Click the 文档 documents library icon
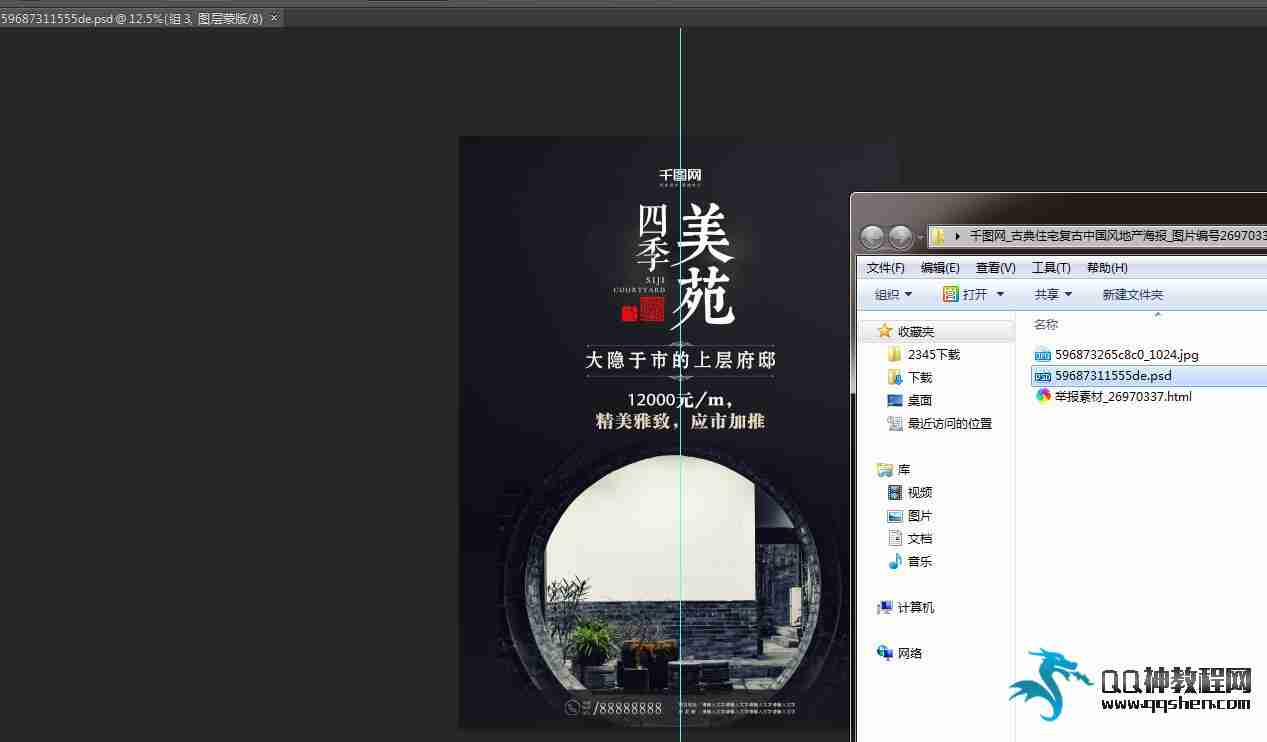The width and height of the screenshot is (1267, 742). coord(895,538)
